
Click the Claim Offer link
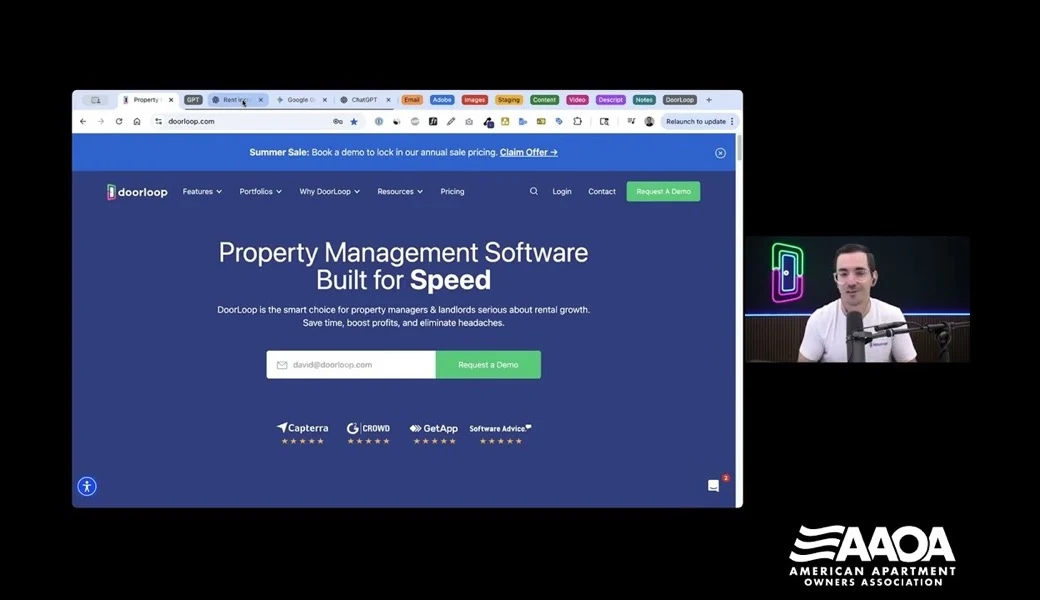(529, 152)
